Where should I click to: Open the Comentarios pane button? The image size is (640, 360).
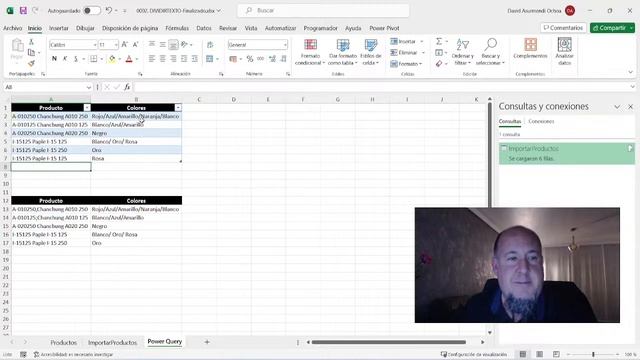(x=563, y=28)
